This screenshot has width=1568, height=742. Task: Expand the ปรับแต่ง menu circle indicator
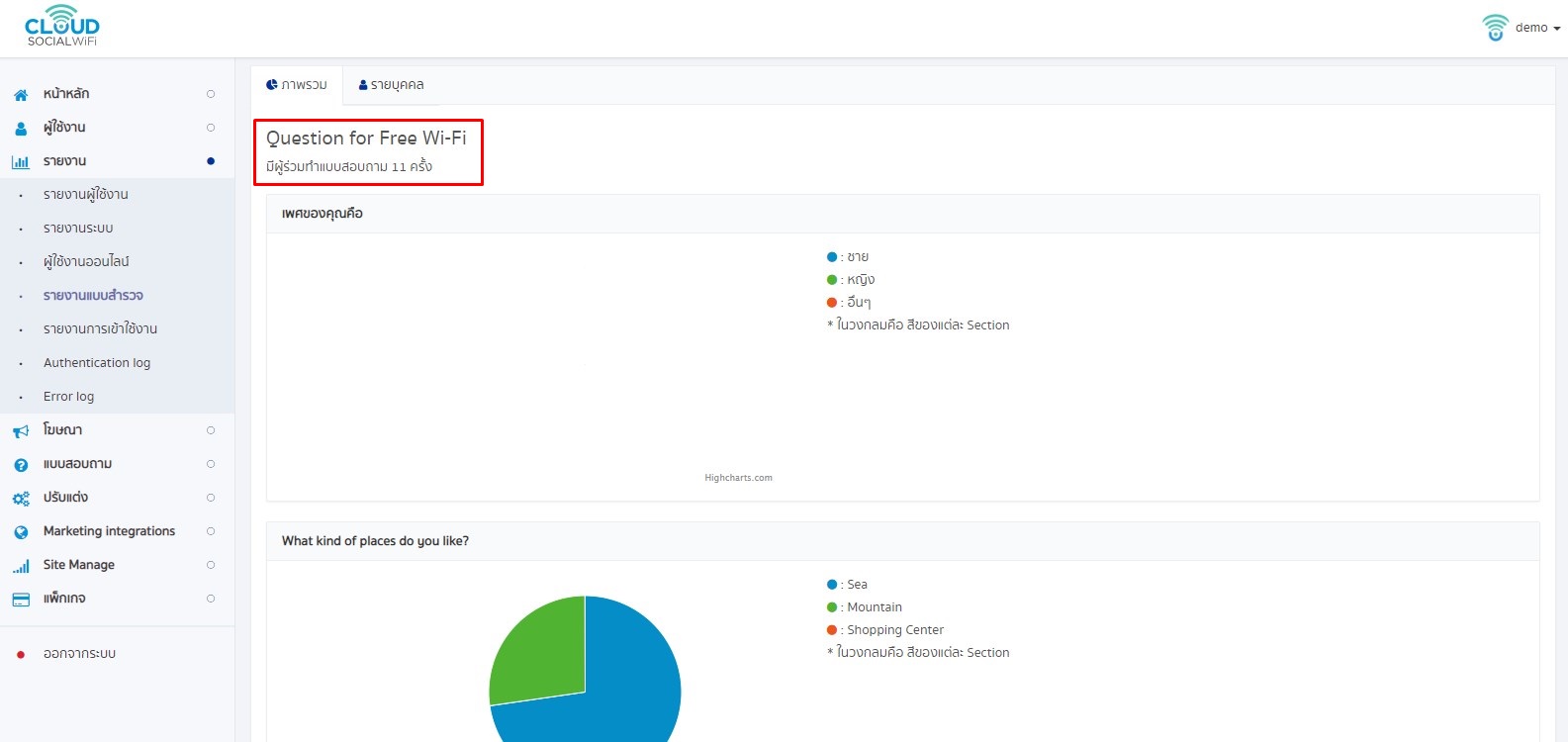[211, 498]
